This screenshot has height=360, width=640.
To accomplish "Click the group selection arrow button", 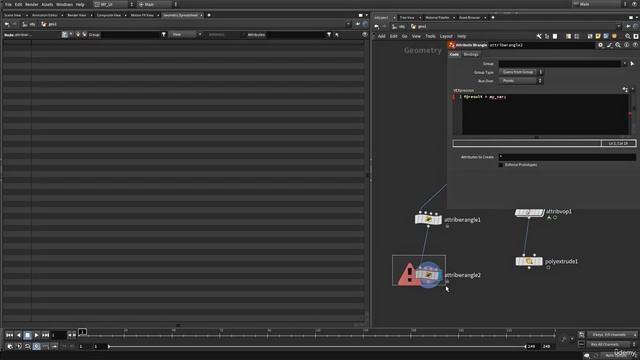I will 633,64.
